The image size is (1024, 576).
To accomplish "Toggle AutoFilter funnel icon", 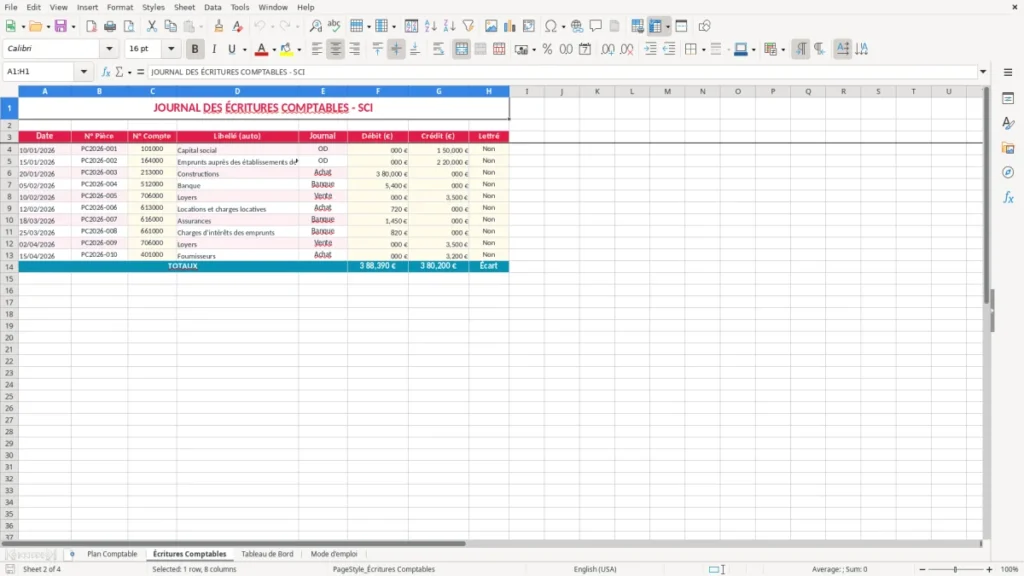I will click(x=468, y=26).
